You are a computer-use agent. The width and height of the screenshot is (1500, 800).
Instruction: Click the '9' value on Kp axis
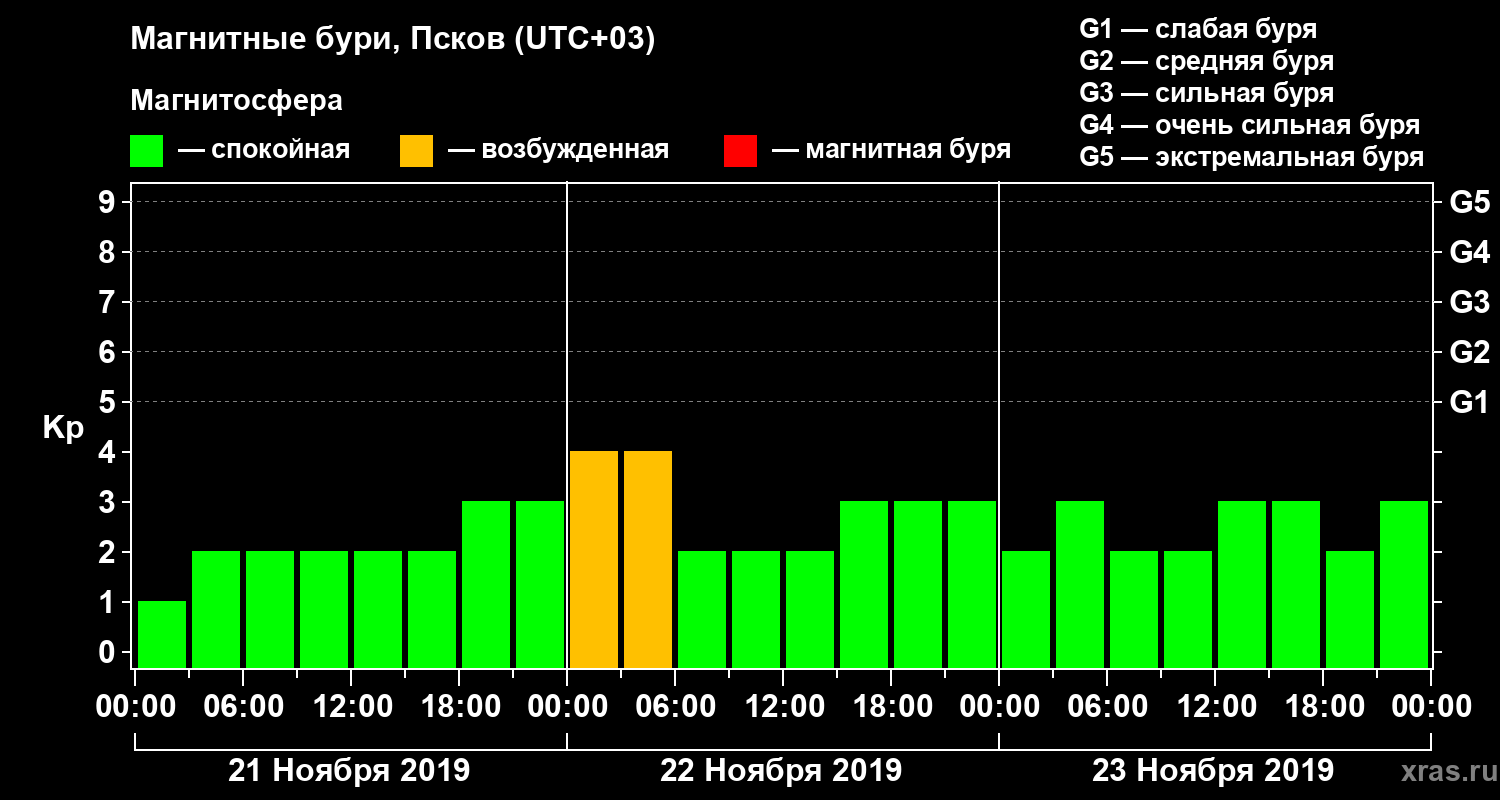pyautogui.click(x=109, y=202)
